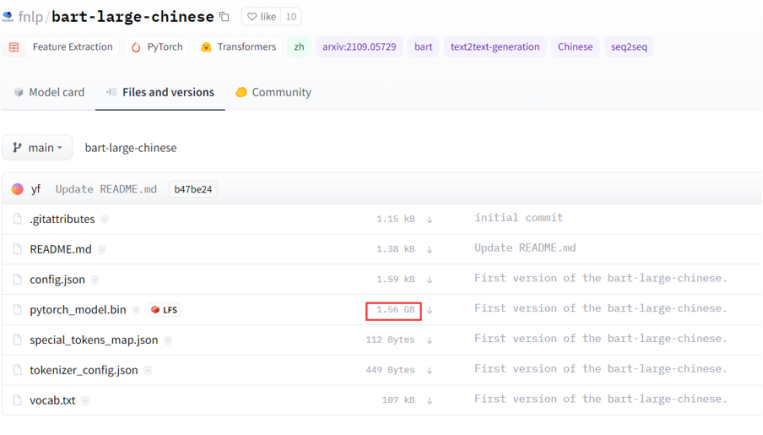
Task: Open the 'First version' commit for vocab.txt row
Action: pos(600,399)
